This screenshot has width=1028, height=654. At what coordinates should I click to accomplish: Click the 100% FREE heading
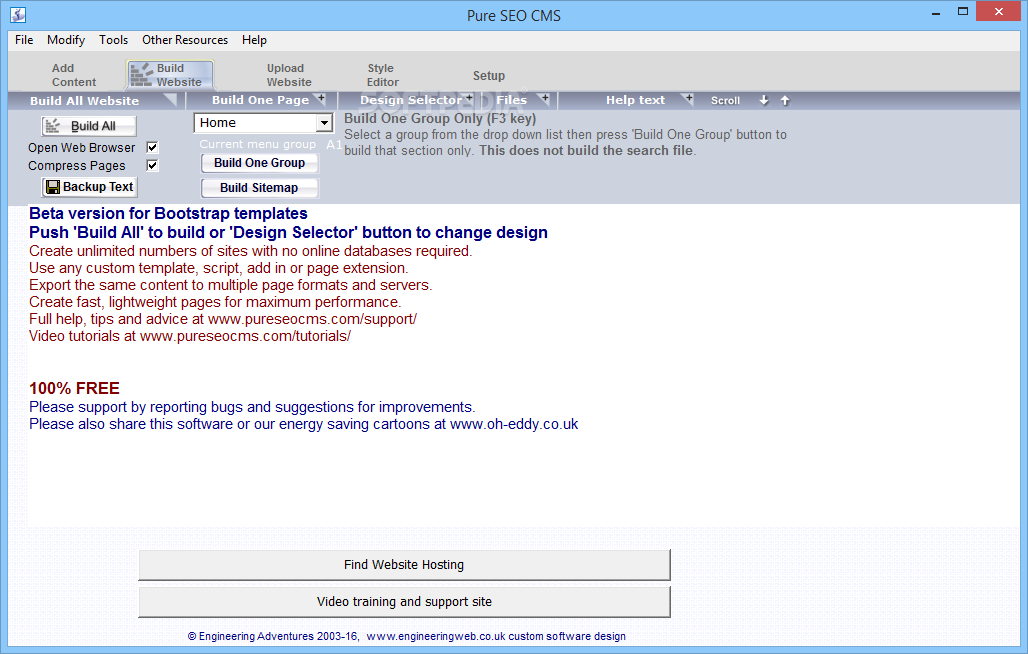(x=74, y=388)
